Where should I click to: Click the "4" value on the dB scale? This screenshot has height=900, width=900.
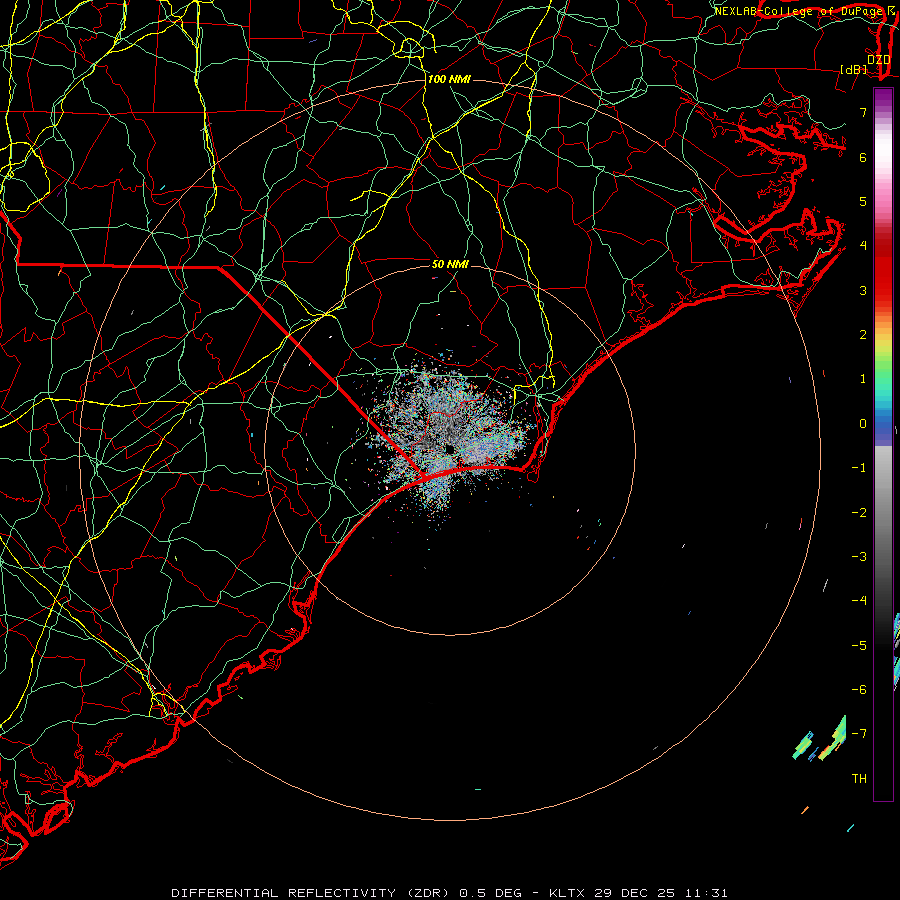pos(863,246)
